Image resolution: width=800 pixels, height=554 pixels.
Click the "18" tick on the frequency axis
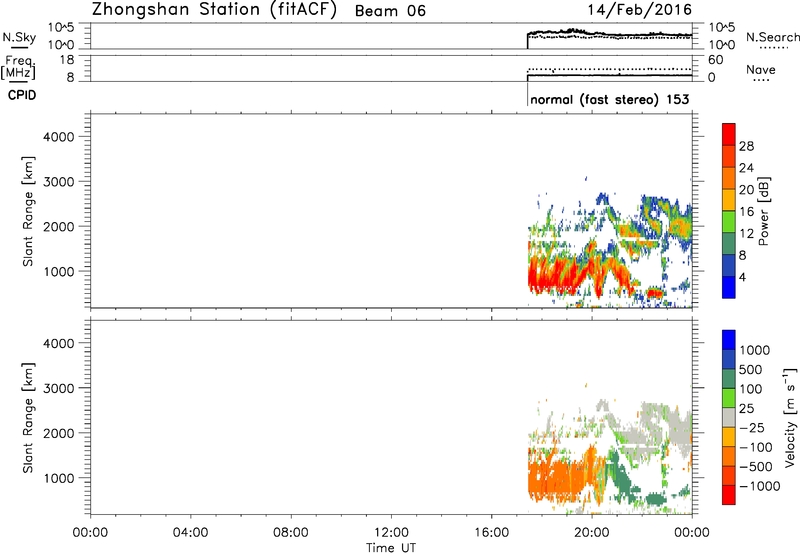click(x=67, y=60)
